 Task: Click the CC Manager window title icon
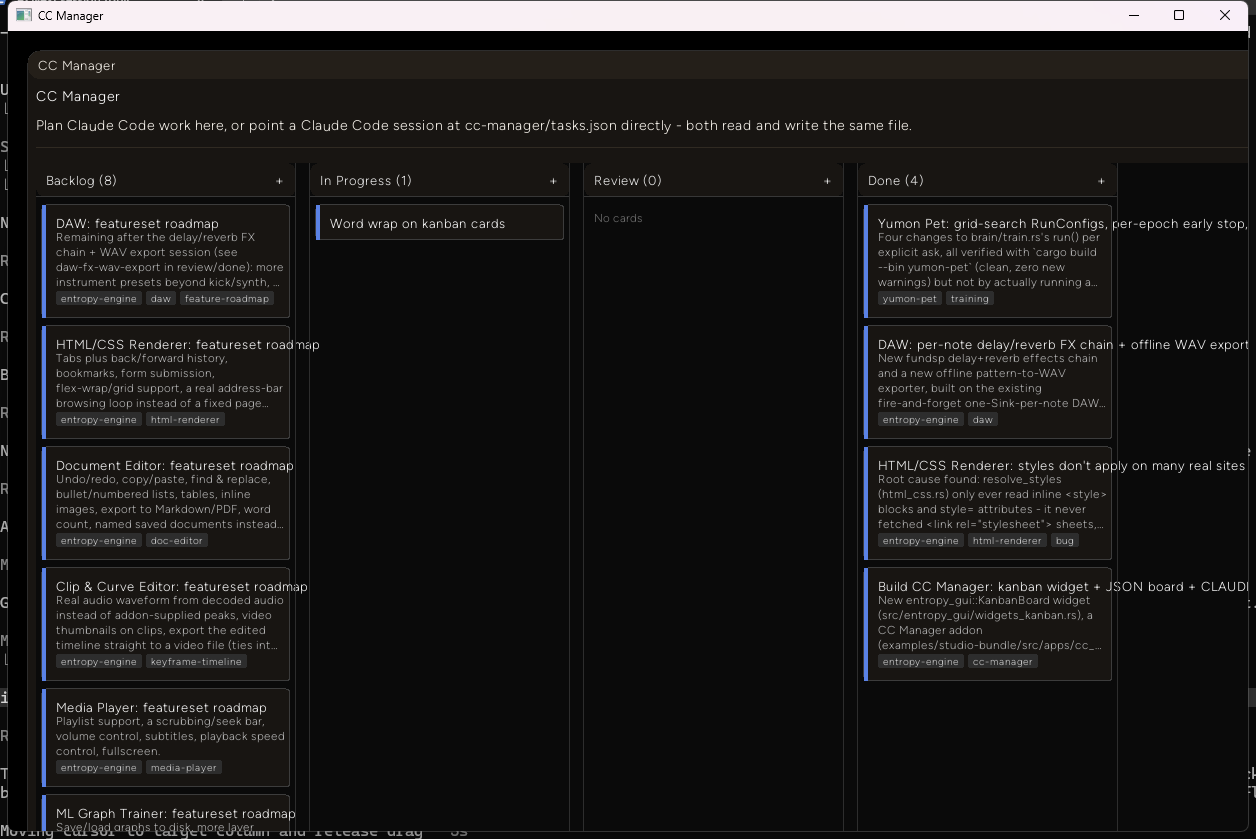(x=24, y=15)
